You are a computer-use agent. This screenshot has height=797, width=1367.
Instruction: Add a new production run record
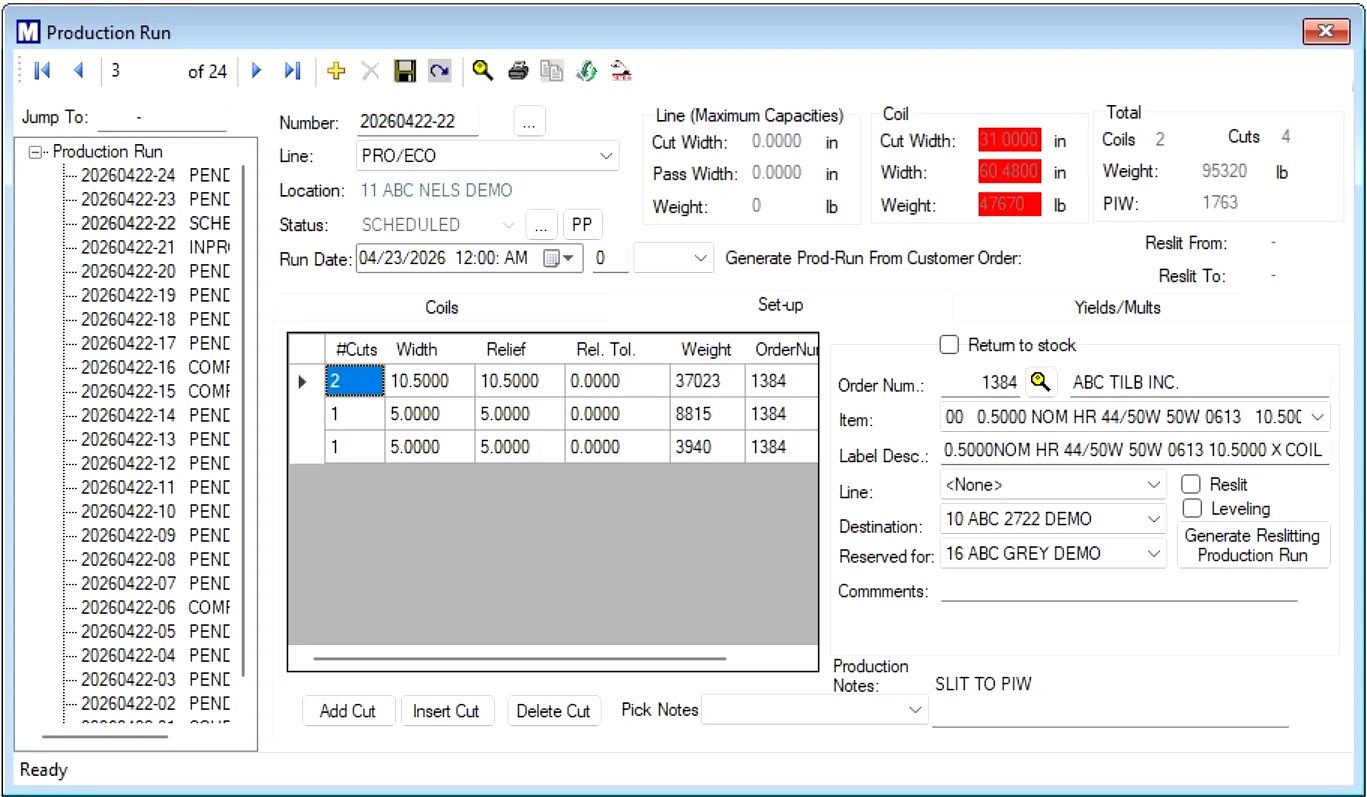335,70
